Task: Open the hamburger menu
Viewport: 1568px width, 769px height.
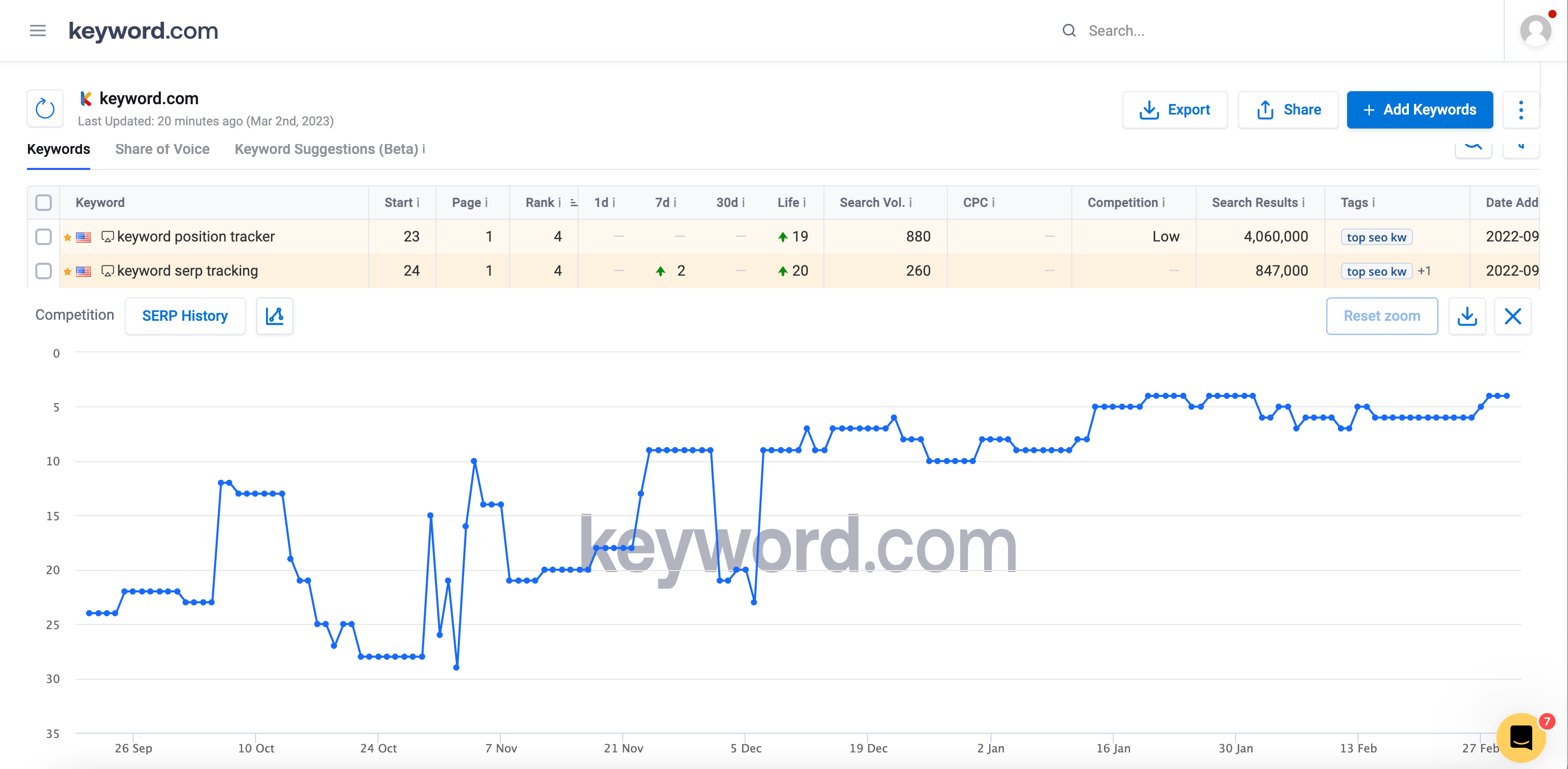Action: [38, 31]
